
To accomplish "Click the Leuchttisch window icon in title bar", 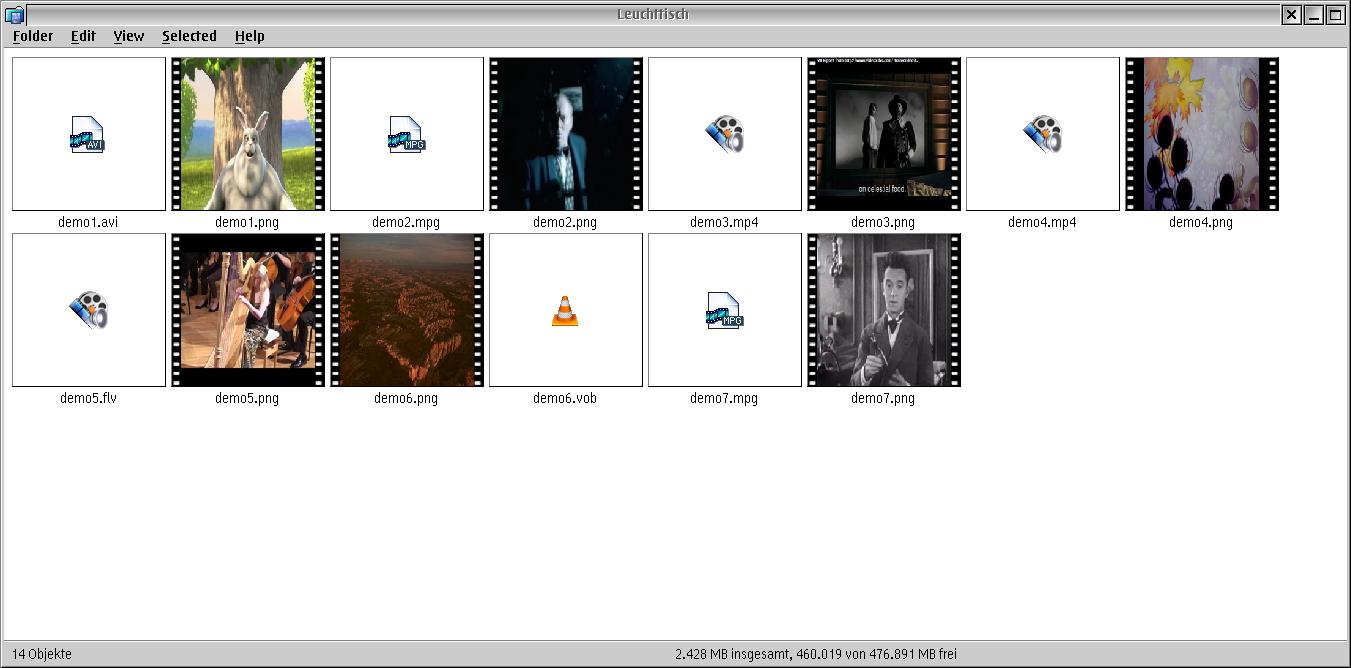I will point(14,14).
